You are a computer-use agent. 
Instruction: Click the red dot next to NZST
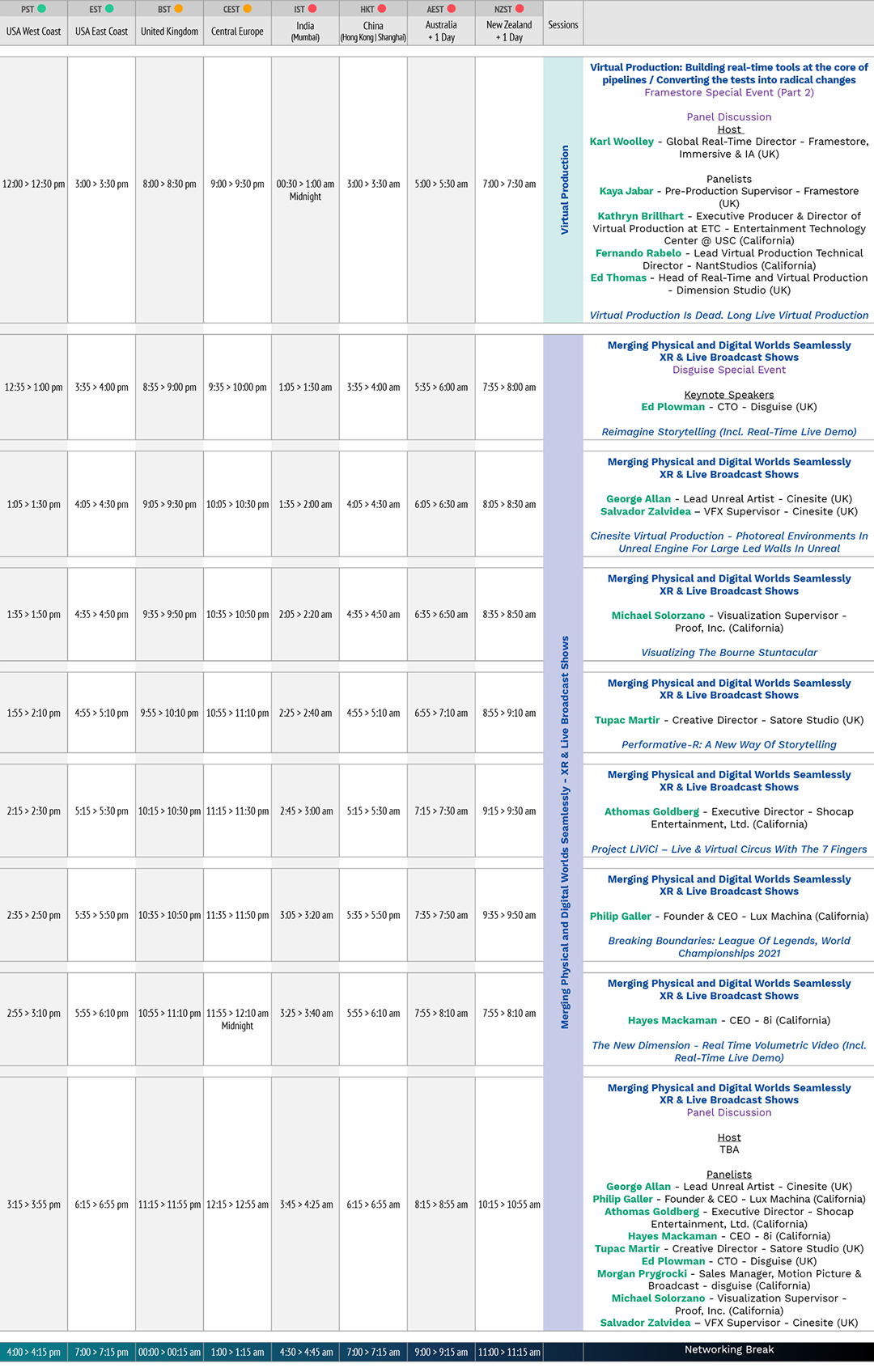pos(519,9)
